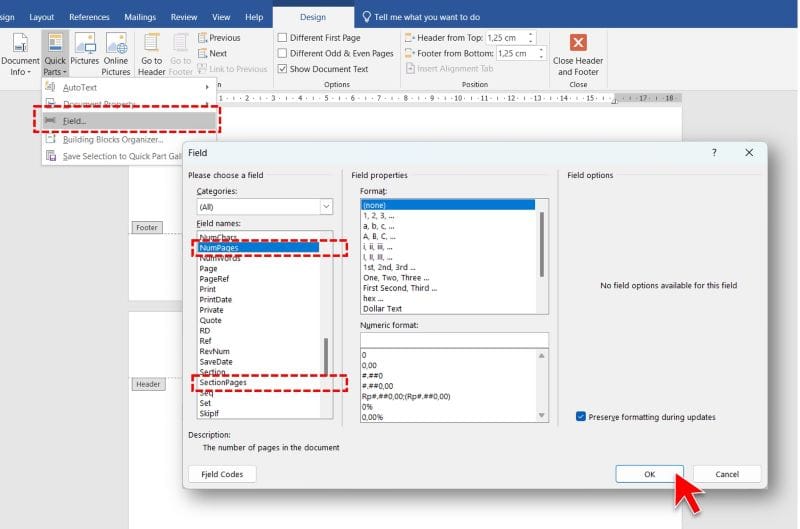This screenshot has height=529, width=800.
Task: Click Go to Header icon
Action: coord(152,54)
